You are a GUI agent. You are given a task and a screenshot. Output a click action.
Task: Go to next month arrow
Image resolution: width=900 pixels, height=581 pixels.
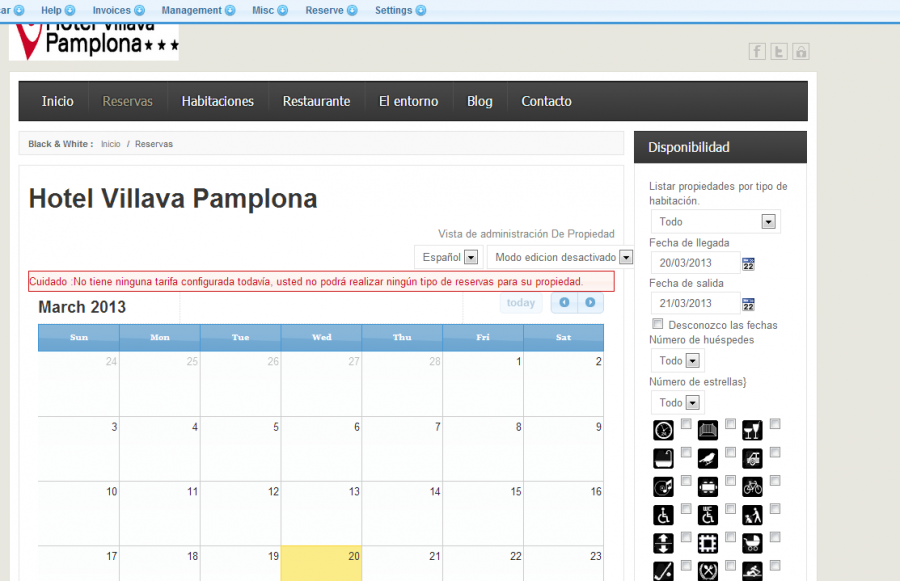590,303
